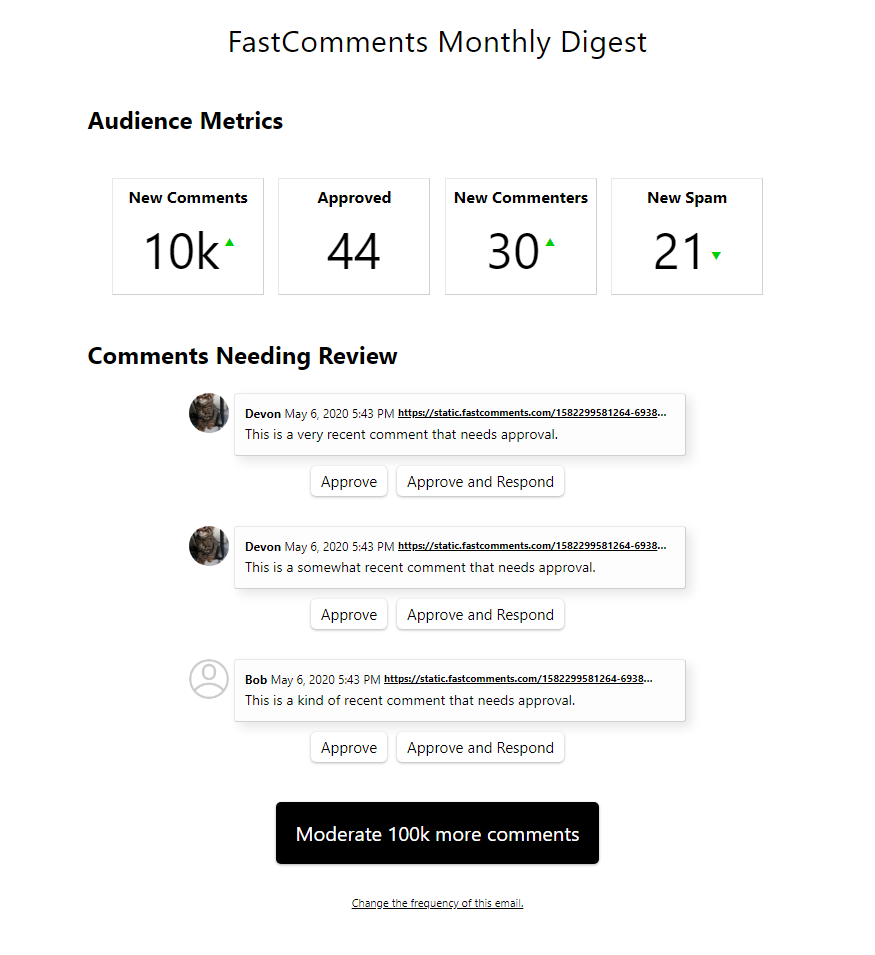The width and height of the screenshot is (875, 955).
Task: Approve the somewhat recent comment by Devon
Action: click(x=349, y=615)
